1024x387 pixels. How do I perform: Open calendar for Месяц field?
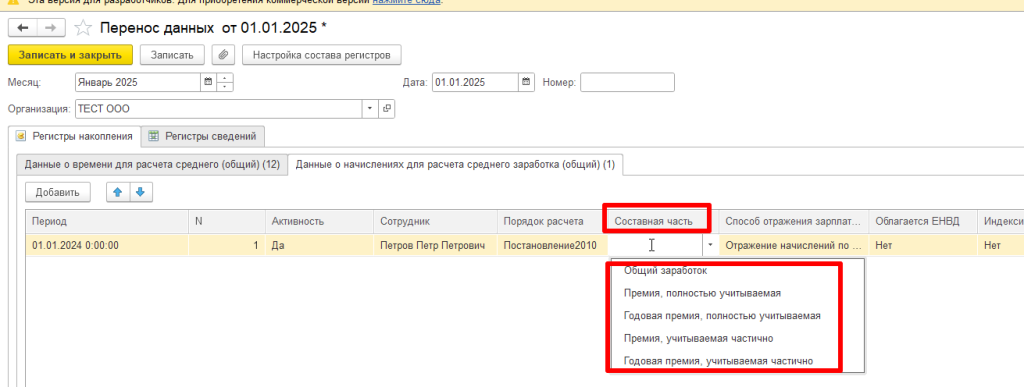pyautogui.click(x=208, y=82)
